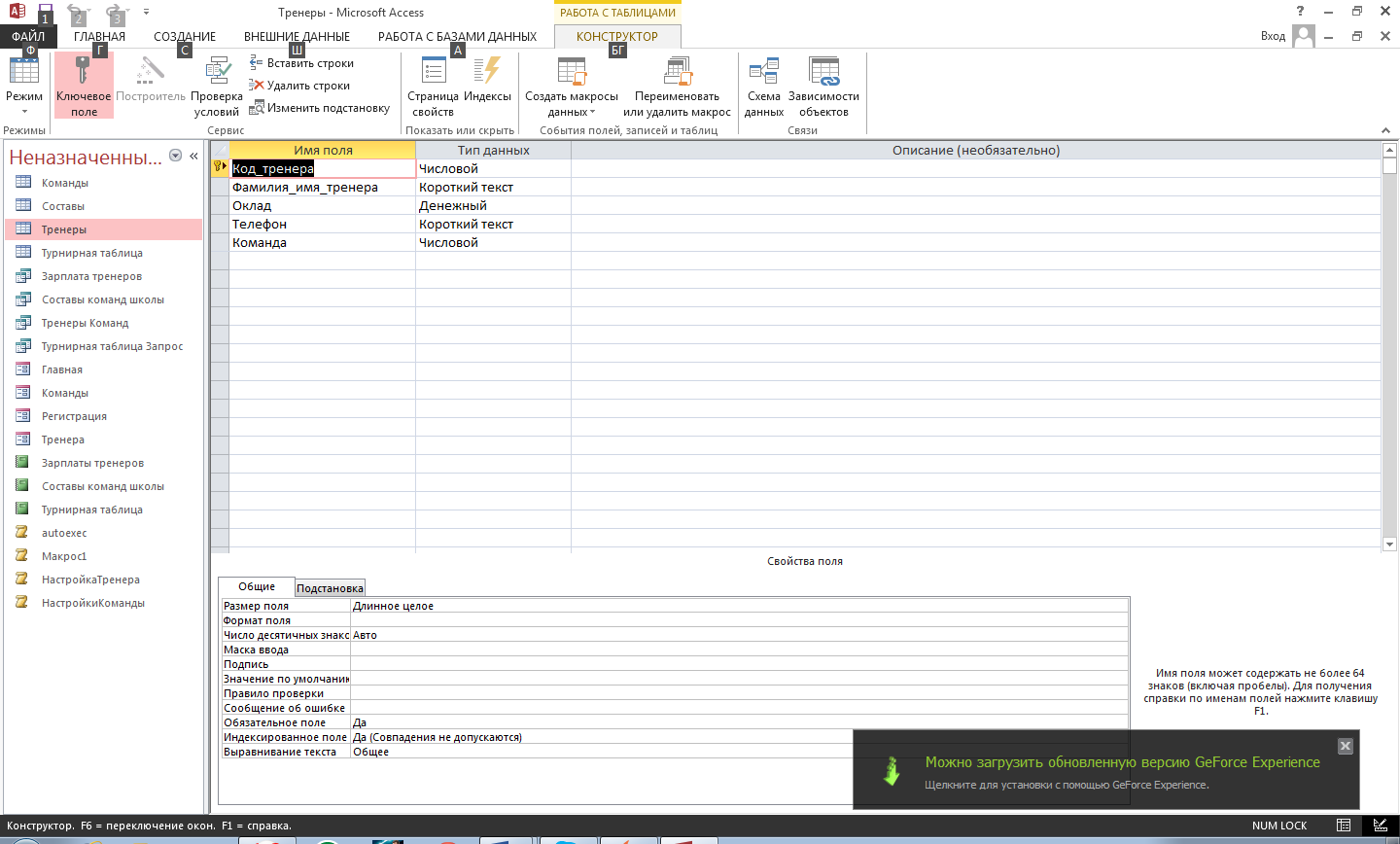This screenshot has height=844, width=1400.
Task: Switch to the Общие properties tab
Action: pyautogui.click(x=257, y=586)
